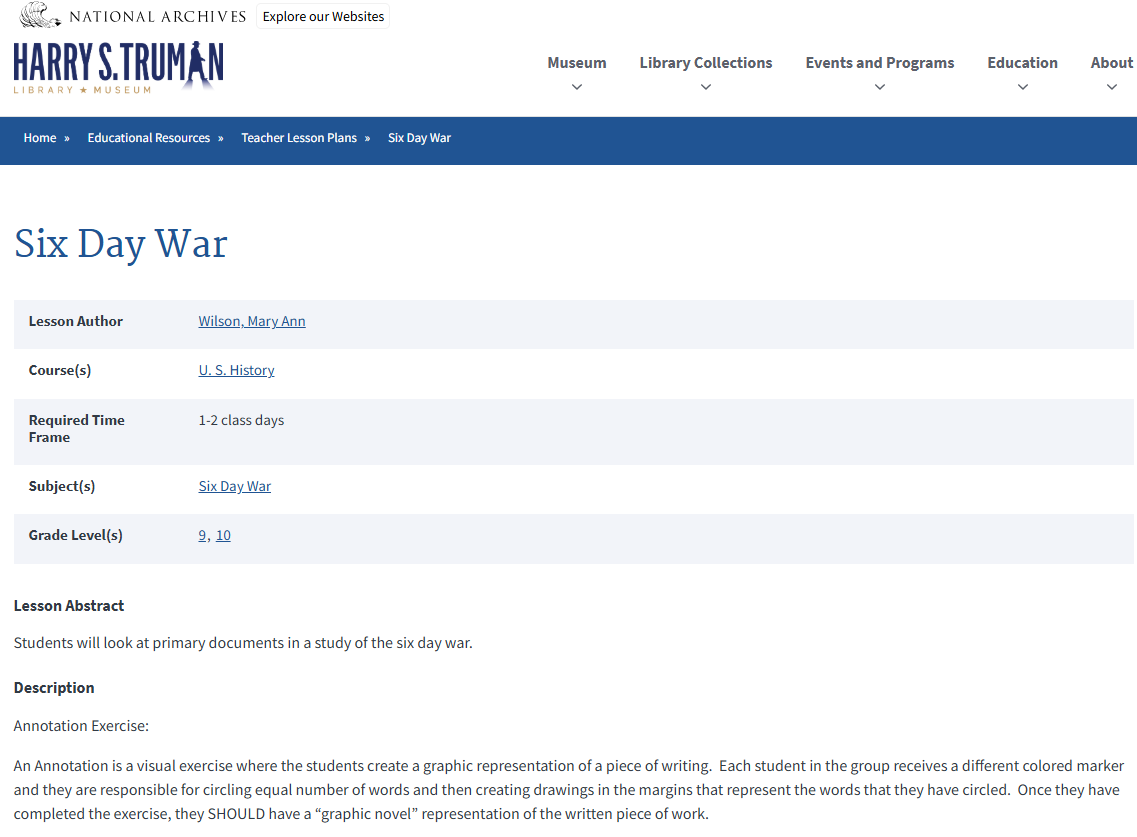The image size is (1137, 837).
Task: Open Educational Resources from breadcrumb
Action: tap(148, 137)
